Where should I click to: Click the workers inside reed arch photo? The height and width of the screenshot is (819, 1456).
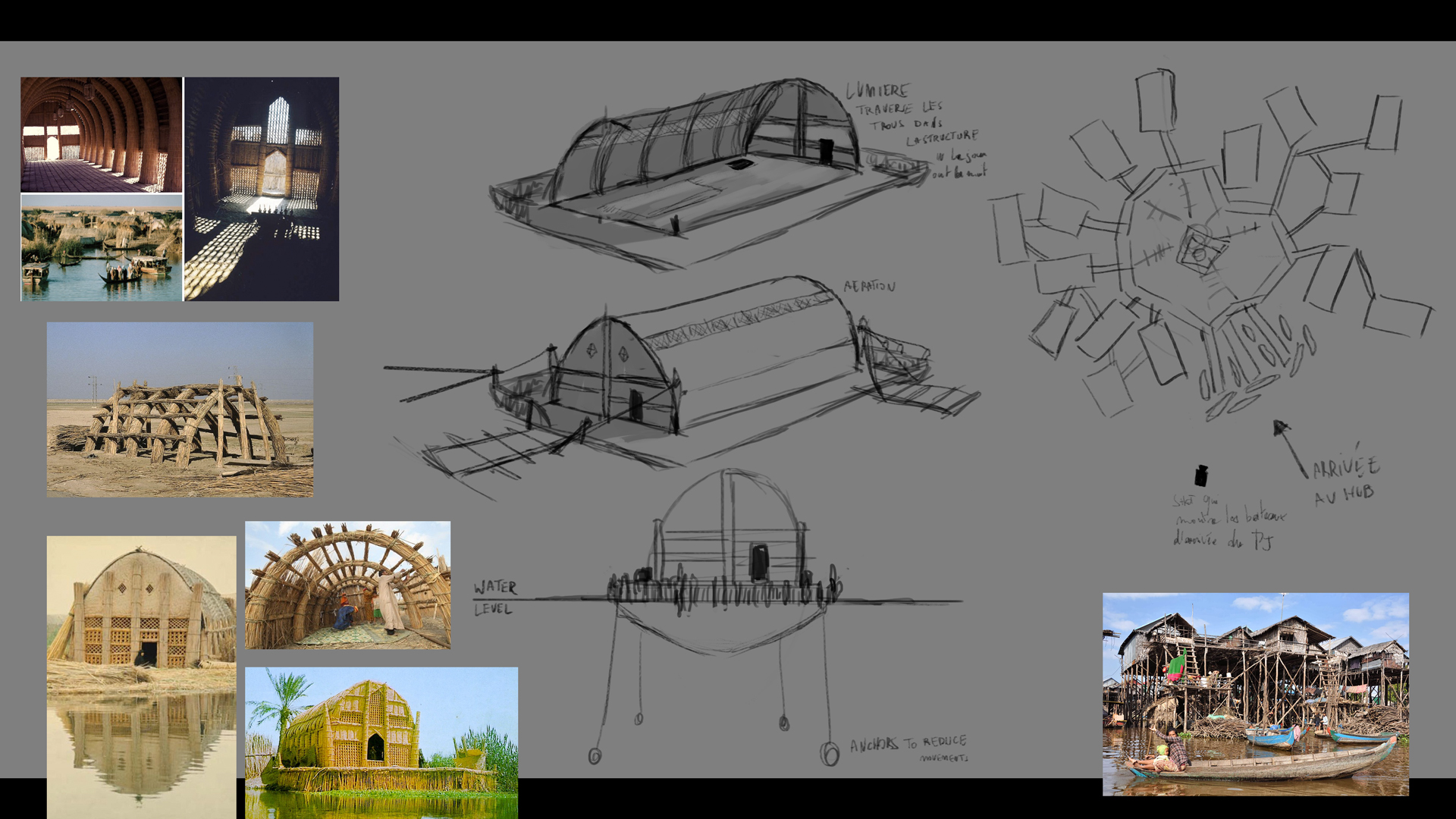click(x=347, y=585)
